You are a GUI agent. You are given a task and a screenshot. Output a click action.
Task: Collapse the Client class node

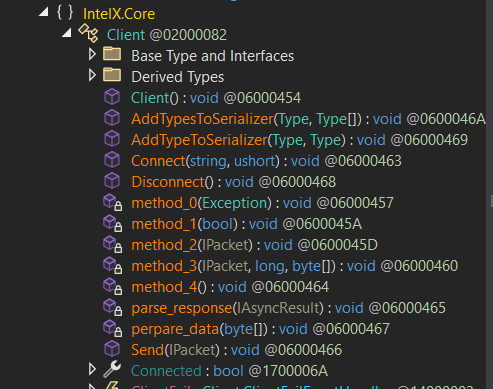pos(67,33)
